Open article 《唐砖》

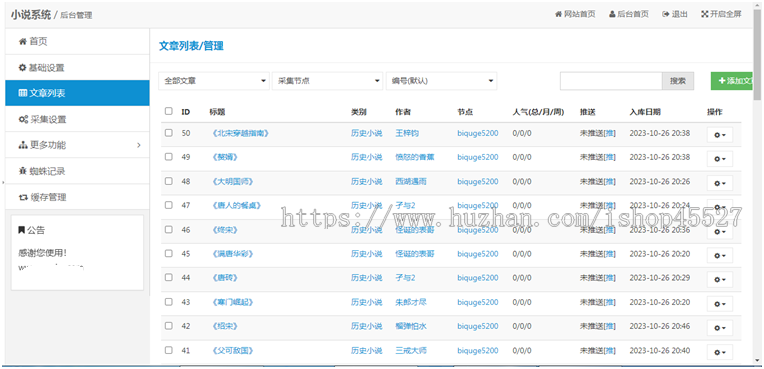coord(225,278)
